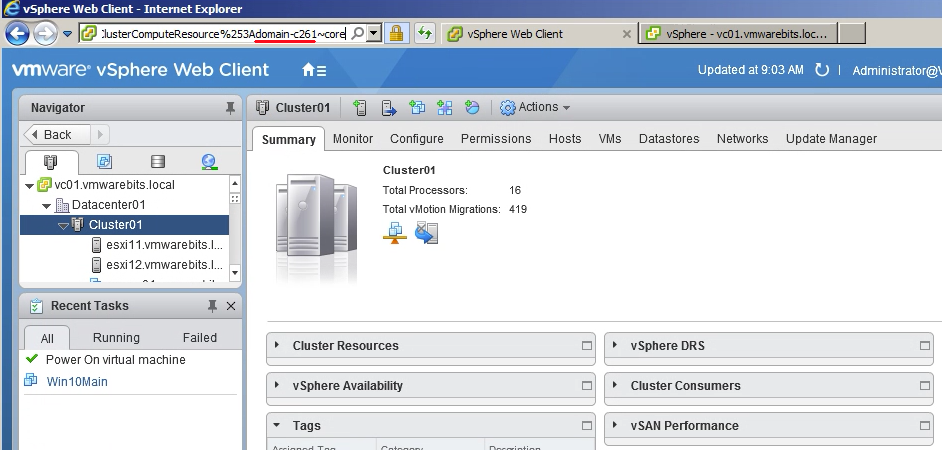
Task: Open the Datastores tab
Action: click(x=669, y=139)
